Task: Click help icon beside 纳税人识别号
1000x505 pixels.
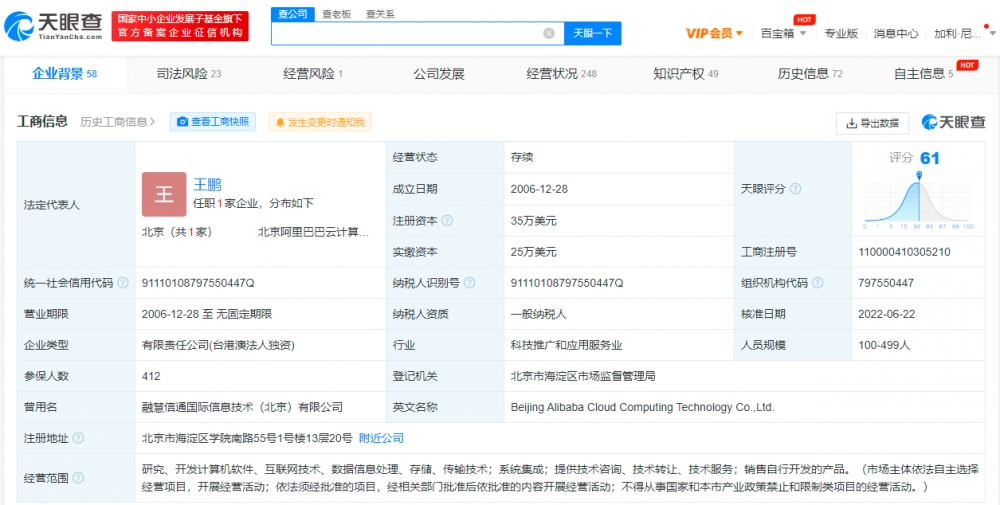Action: (469, 282)
